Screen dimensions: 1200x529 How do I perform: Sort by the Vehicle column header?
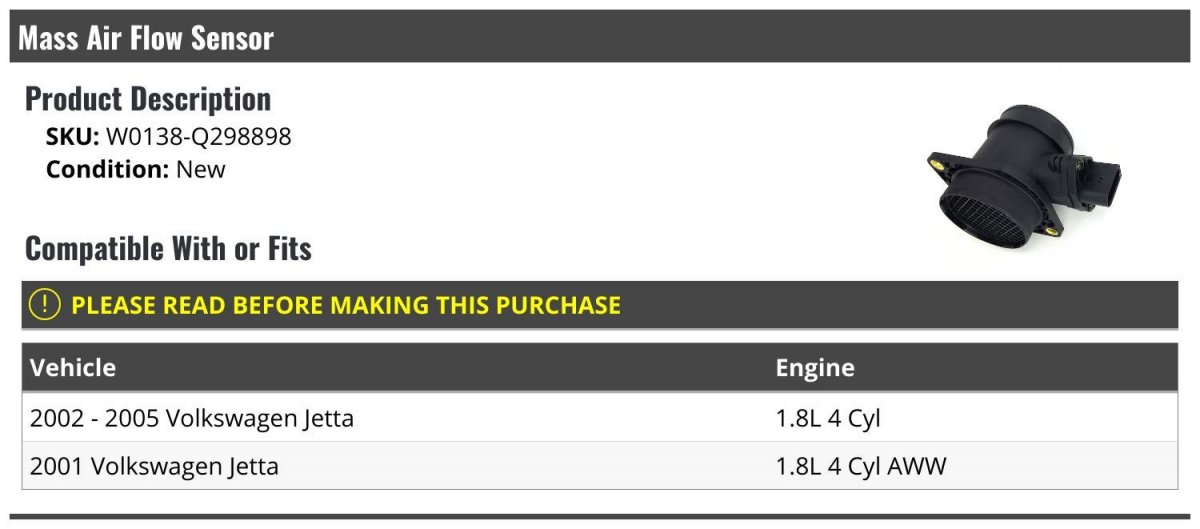pos(73,367)
